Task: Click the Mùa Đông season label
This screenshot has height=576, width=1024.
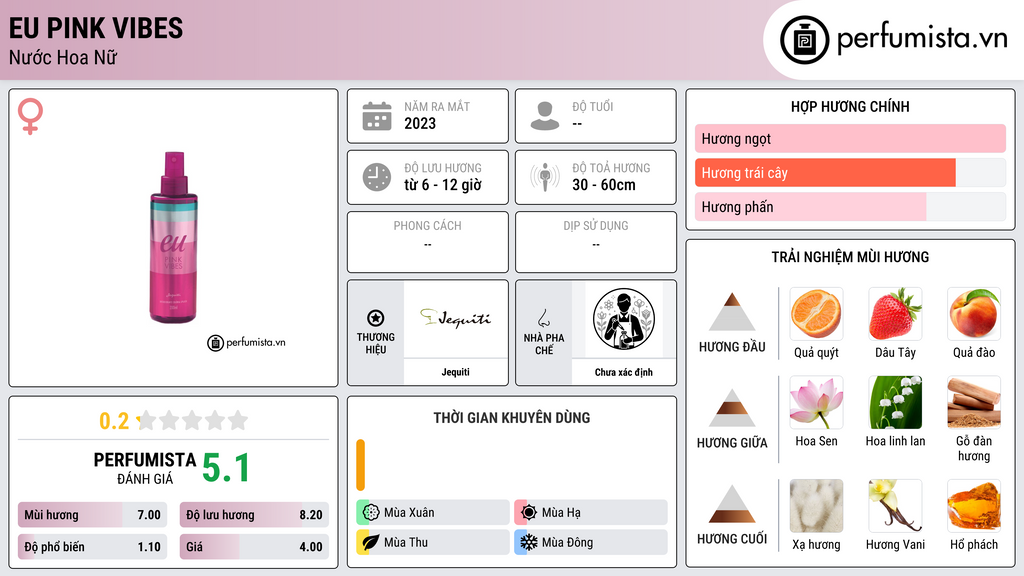Action: click(568, 542)
